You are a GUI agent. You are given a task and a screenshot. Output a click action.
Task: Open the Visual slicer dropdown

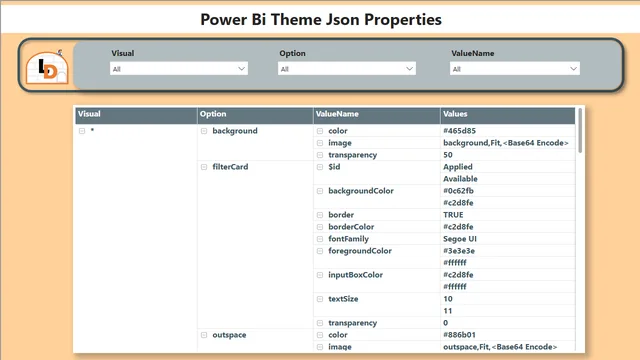click(179, 69)
